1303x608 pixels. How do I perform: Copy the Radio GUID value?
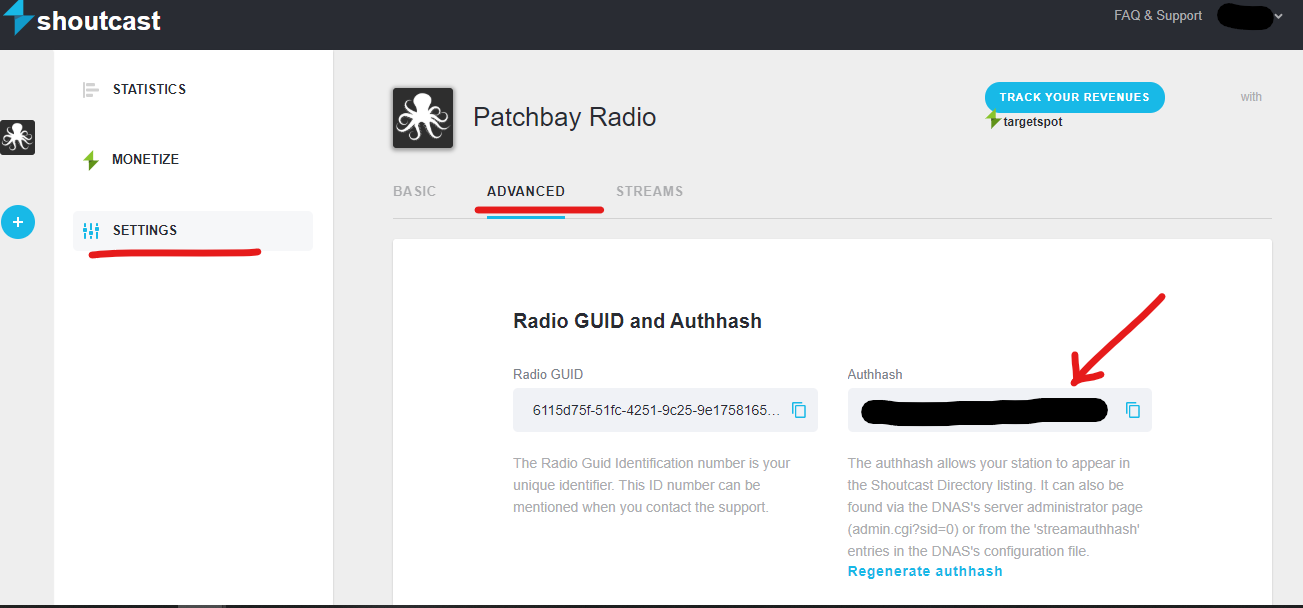click(x=799, y=410)
